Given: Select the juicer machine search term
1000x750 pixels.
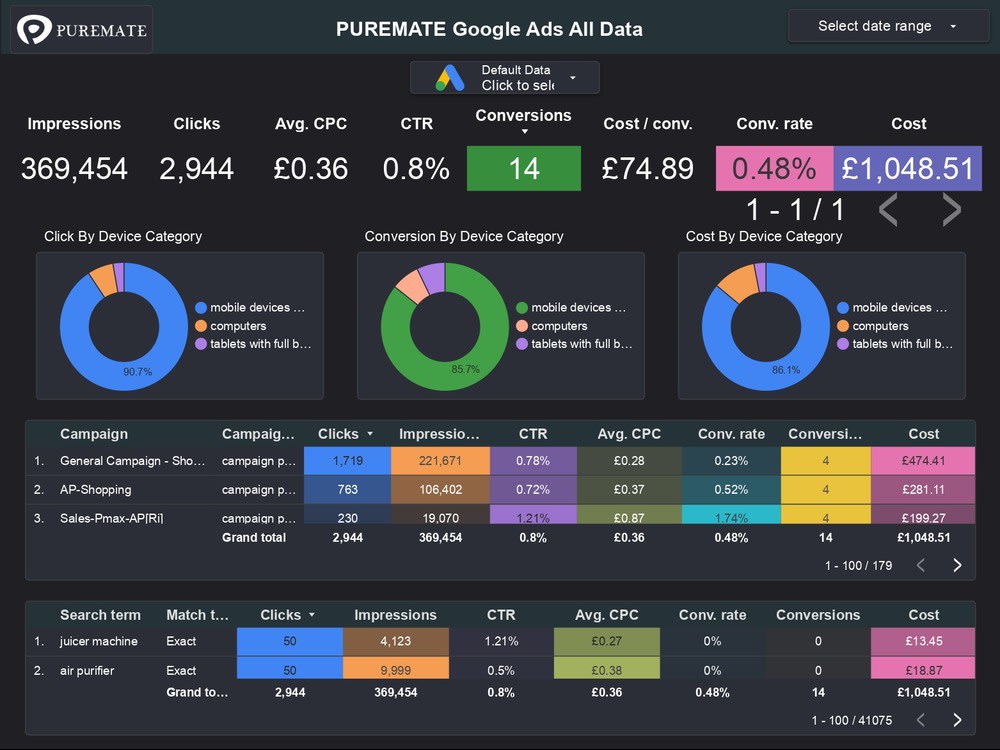Looking at the screenshot, I should point(99,641).
